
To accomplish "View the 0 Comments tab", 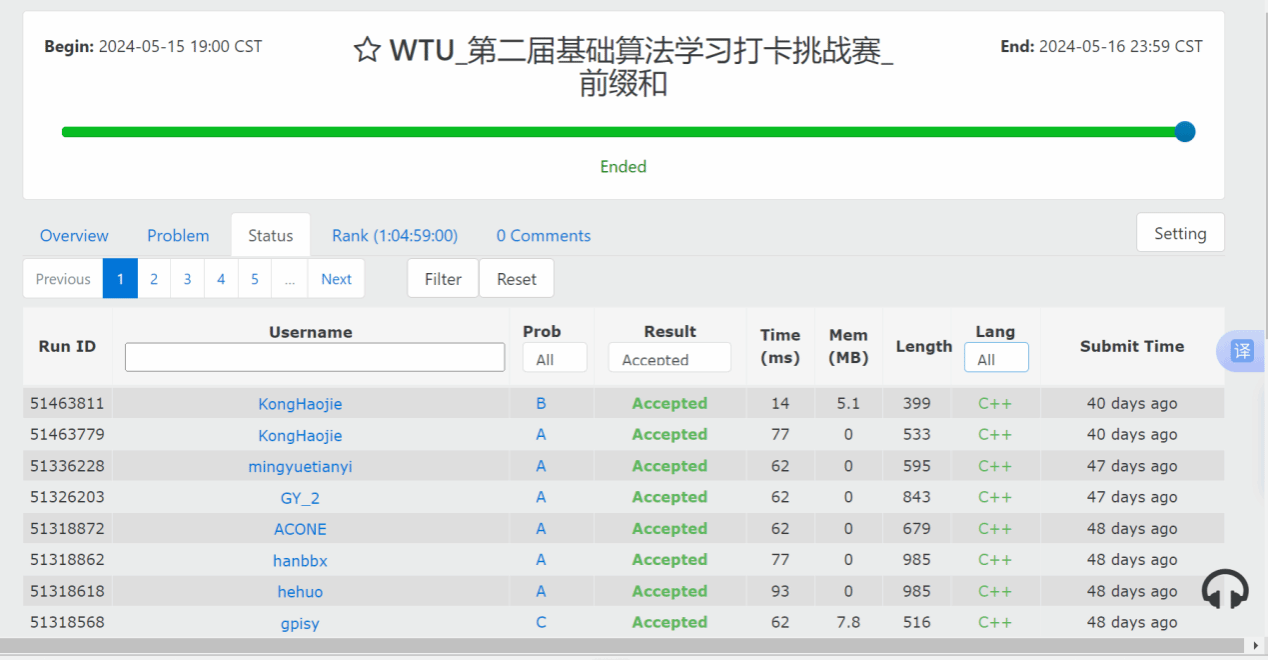I will point(543,236).
